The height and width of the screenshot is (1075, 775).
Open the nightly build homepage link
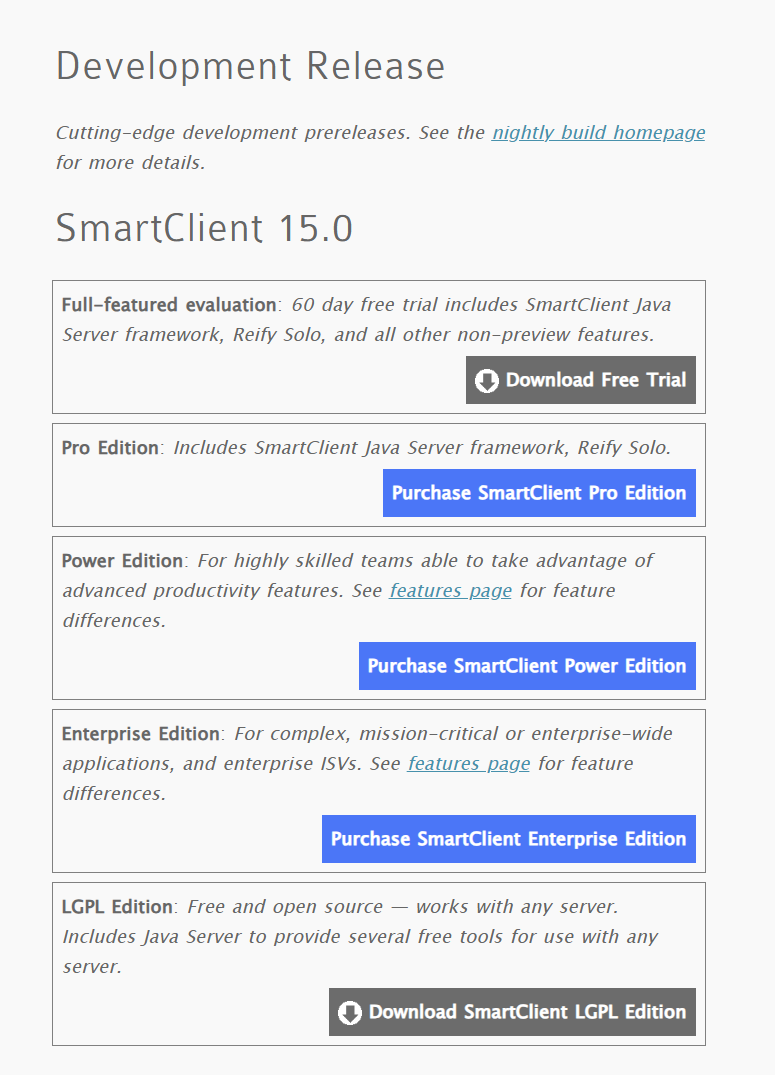(x=598, y=133)
